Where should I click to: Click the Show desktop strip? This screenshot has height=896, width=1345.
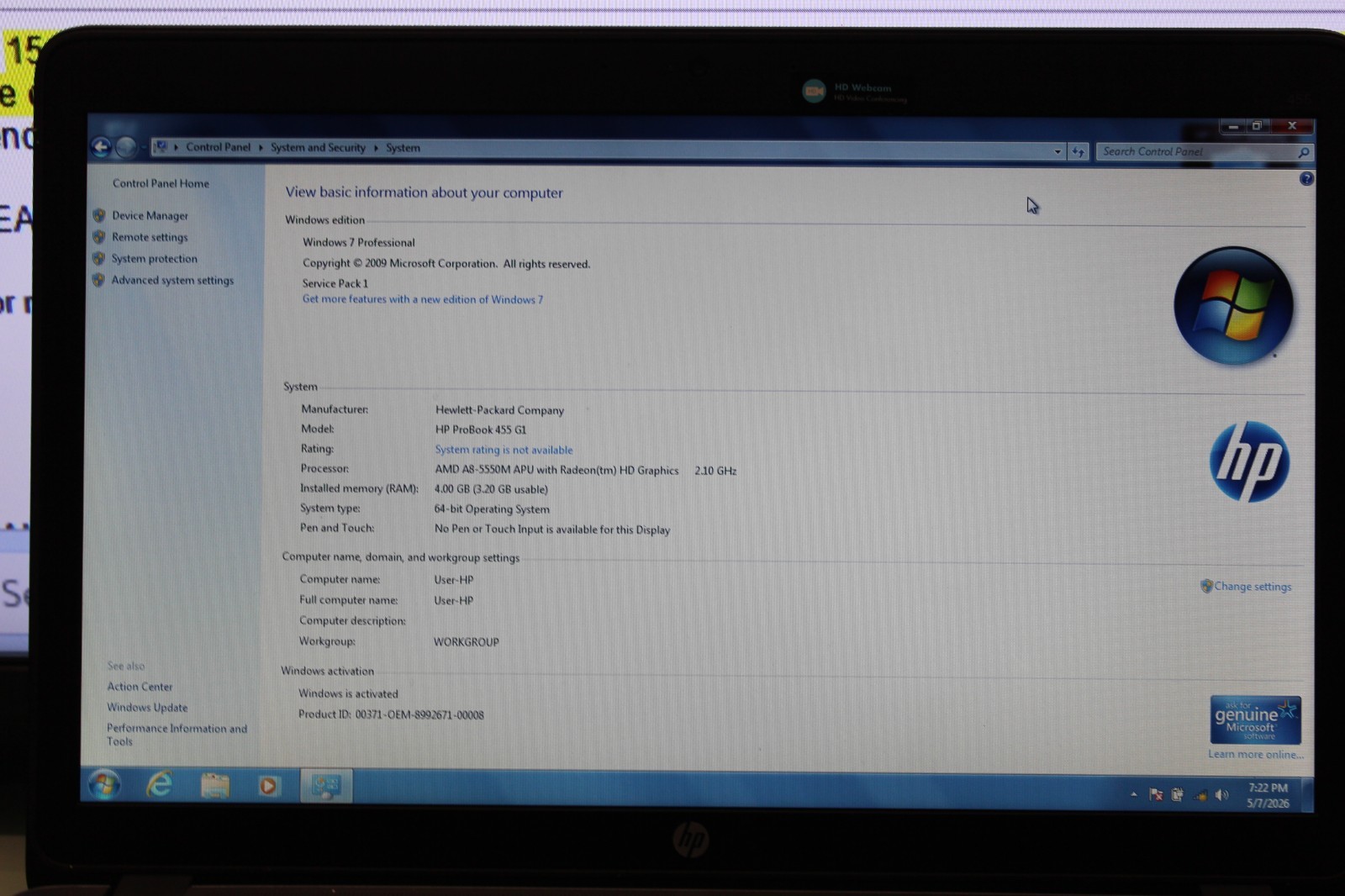[x=1306, y=795]
